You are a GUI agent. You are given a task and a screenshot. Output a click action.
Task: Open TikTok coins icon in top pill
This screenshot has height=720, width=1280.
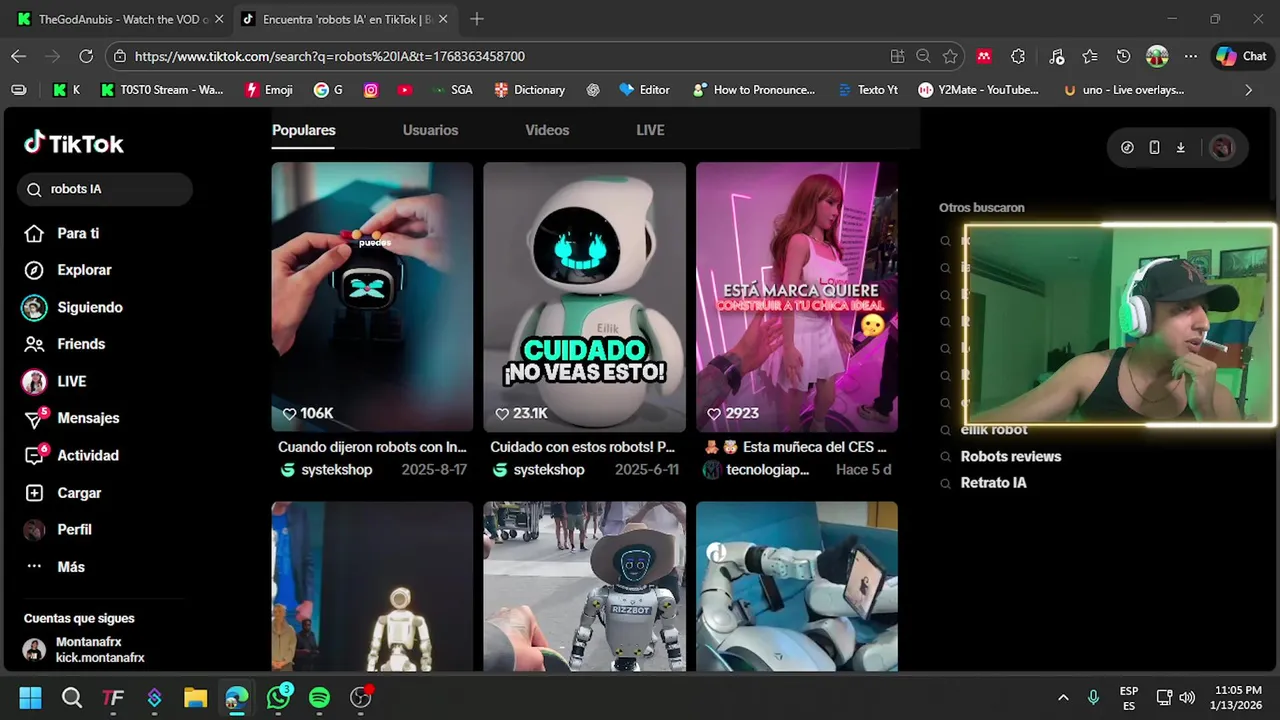[1127, 148]
